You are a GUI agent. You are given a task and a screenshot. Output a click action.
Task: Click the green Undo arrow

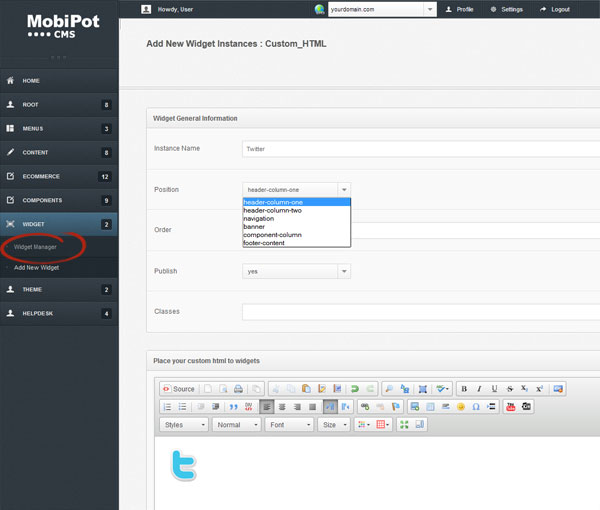[x=355, y=389]
